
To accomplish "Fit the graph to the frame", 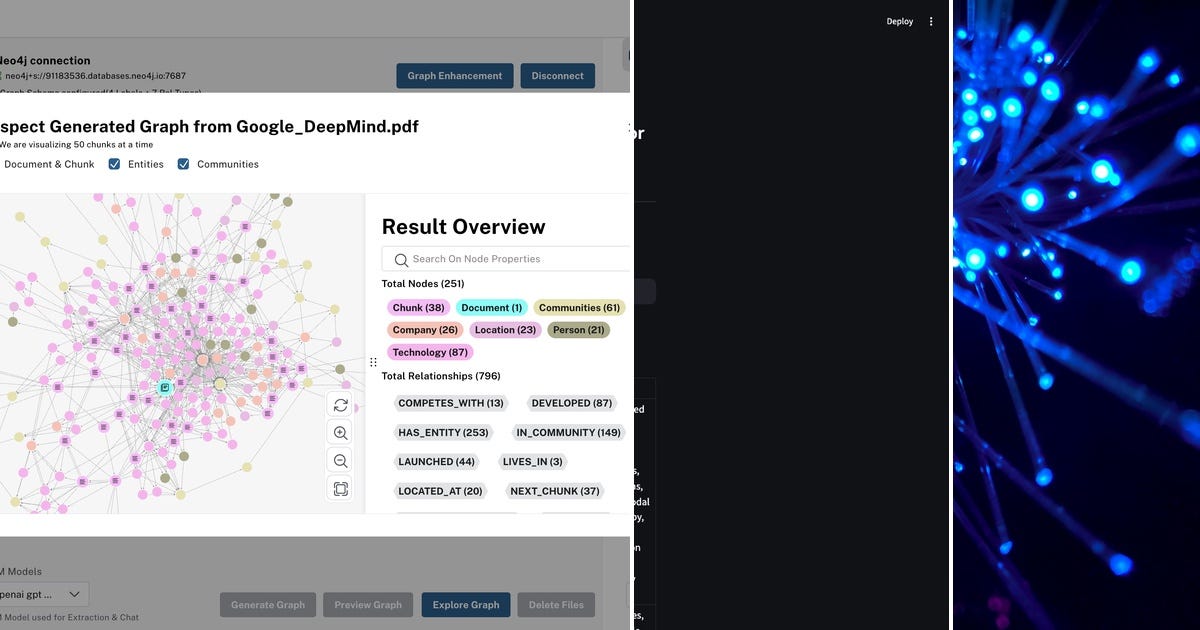I will pyautogui.click(x=340, y=489).
